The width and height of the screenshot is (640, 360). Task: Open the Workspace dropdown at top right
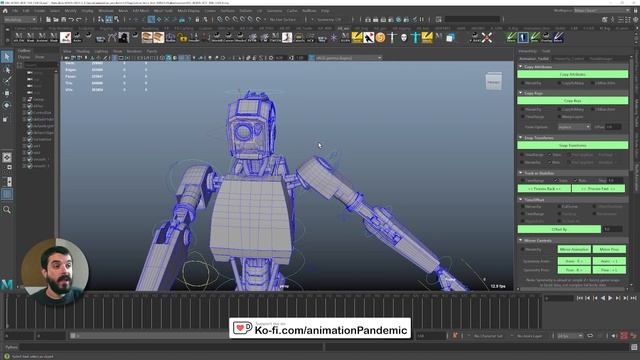coord(602,10)
